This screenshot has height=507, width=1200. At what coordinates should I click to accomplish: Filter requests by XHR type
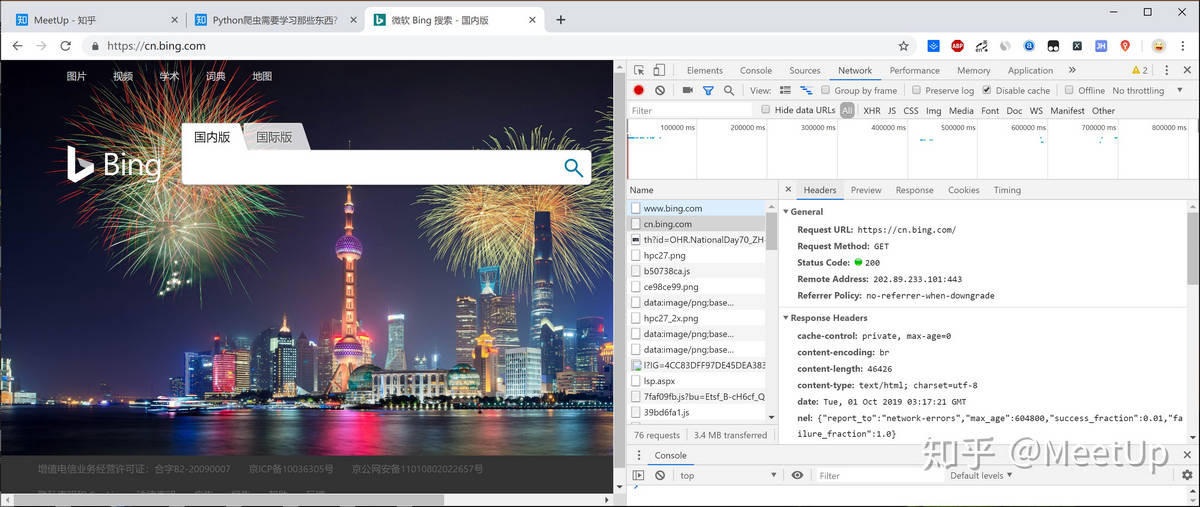pyautogui.click(x=871, y=111)
